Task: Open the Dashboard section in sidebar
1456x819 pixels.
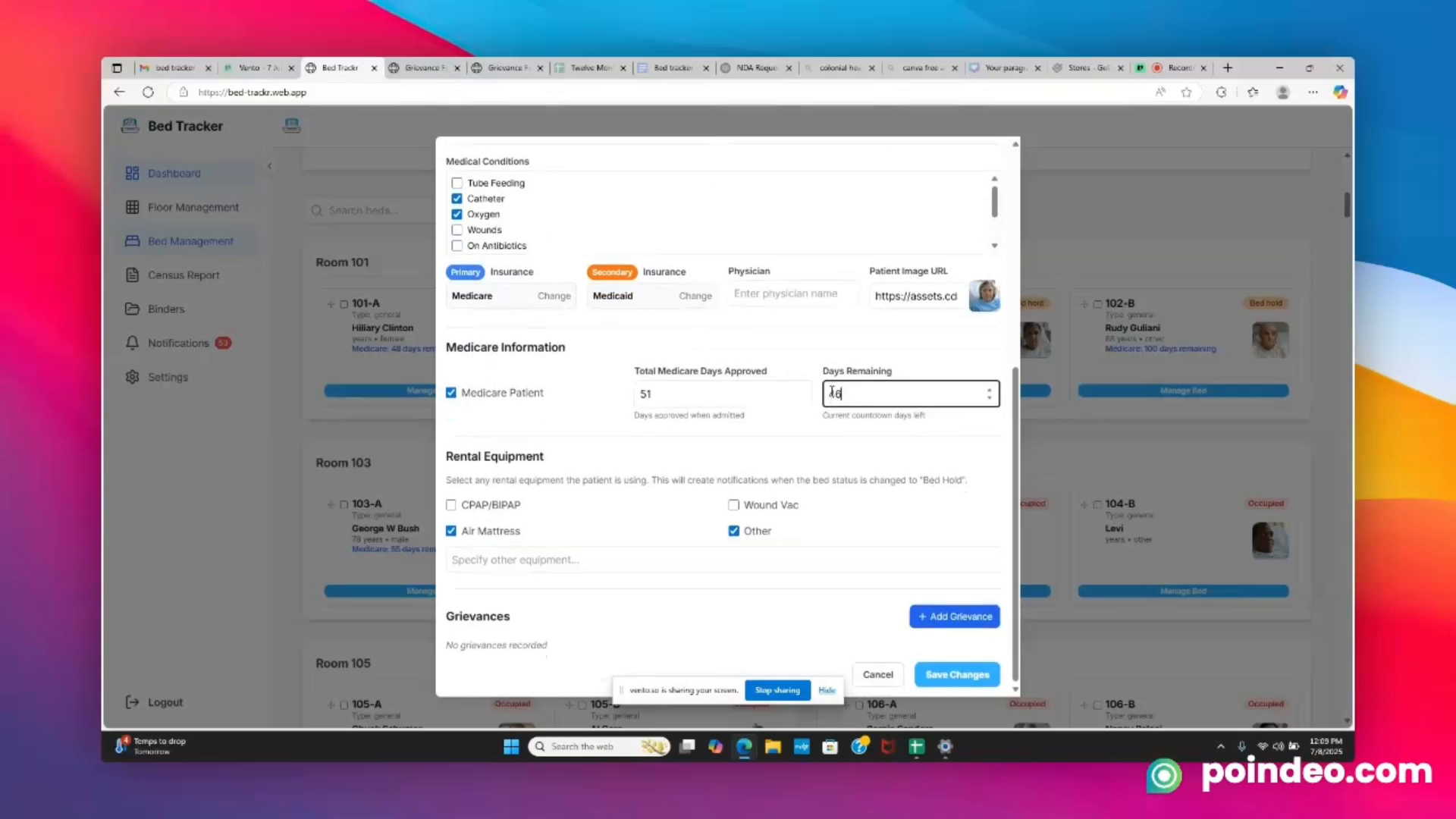Action: tap(174, 173)
